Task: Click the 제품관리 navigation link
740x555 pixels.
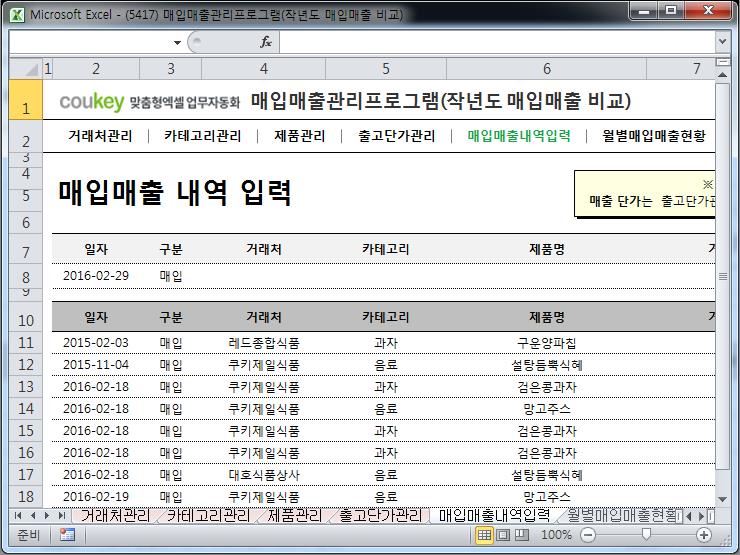Action: [x=300, y=136]
